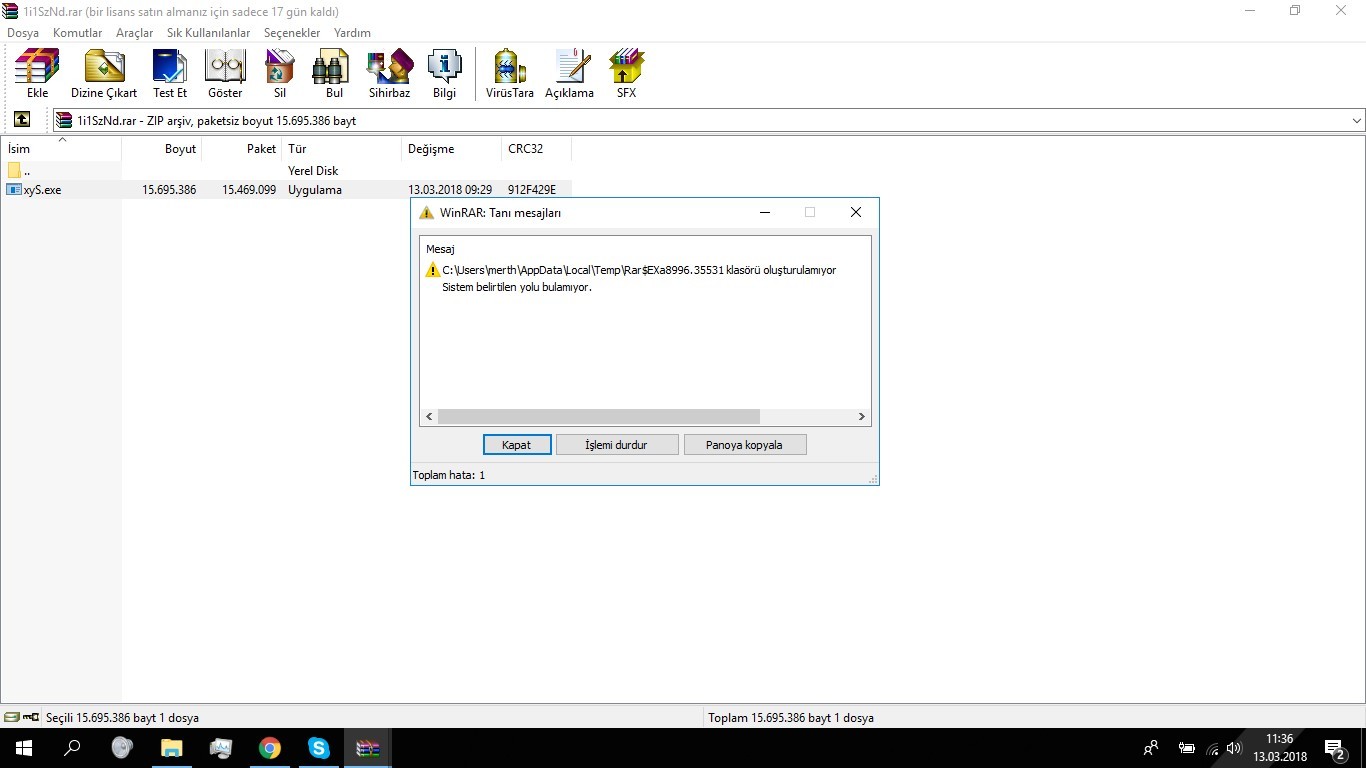This screenshot has width=1366, height=768.
Task: Minimize the Tanı mesajları dialog
Action: tap(765, 212)
